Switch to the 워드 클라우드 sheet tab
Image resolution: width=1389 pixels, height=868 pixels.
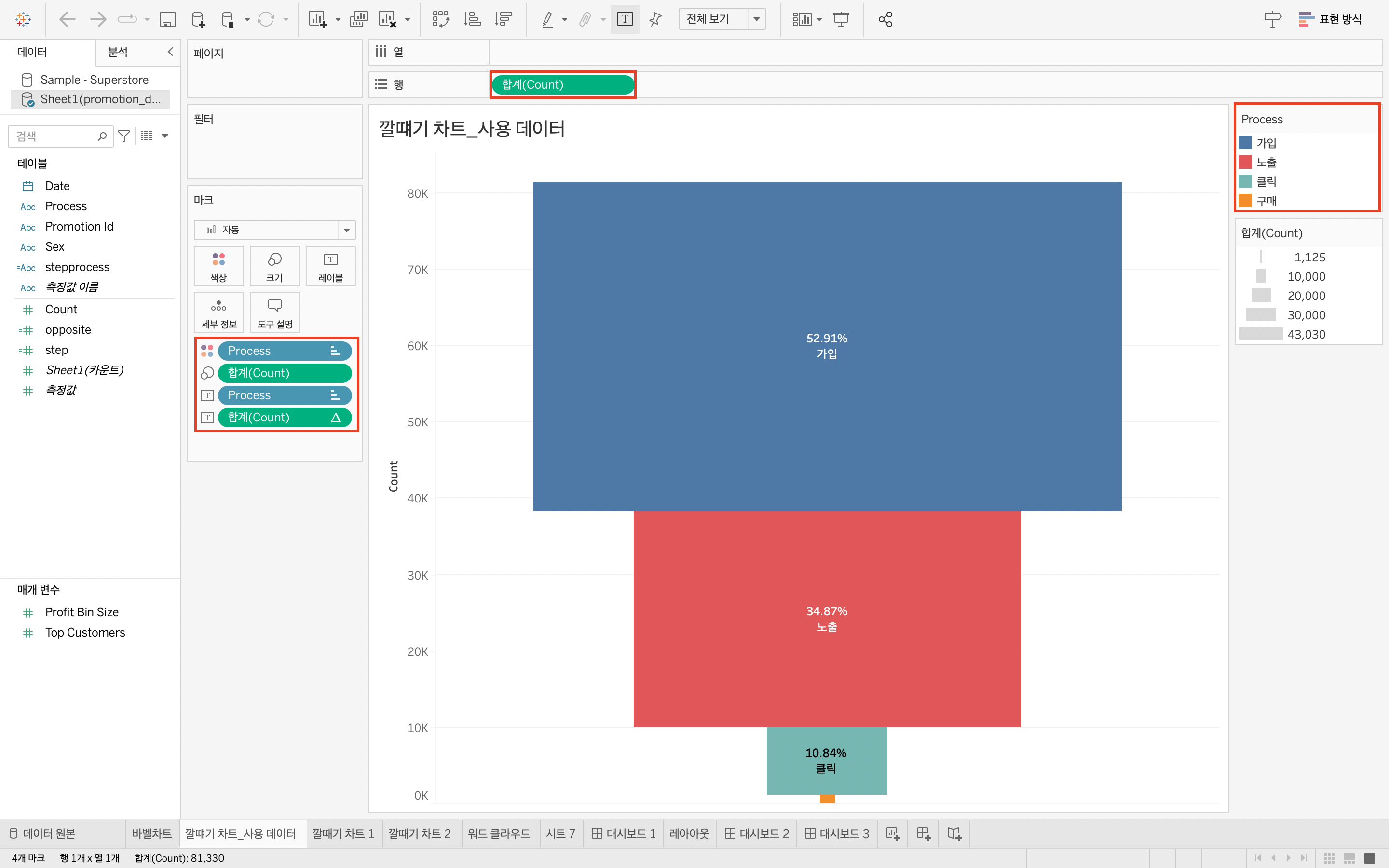[498, 834]
